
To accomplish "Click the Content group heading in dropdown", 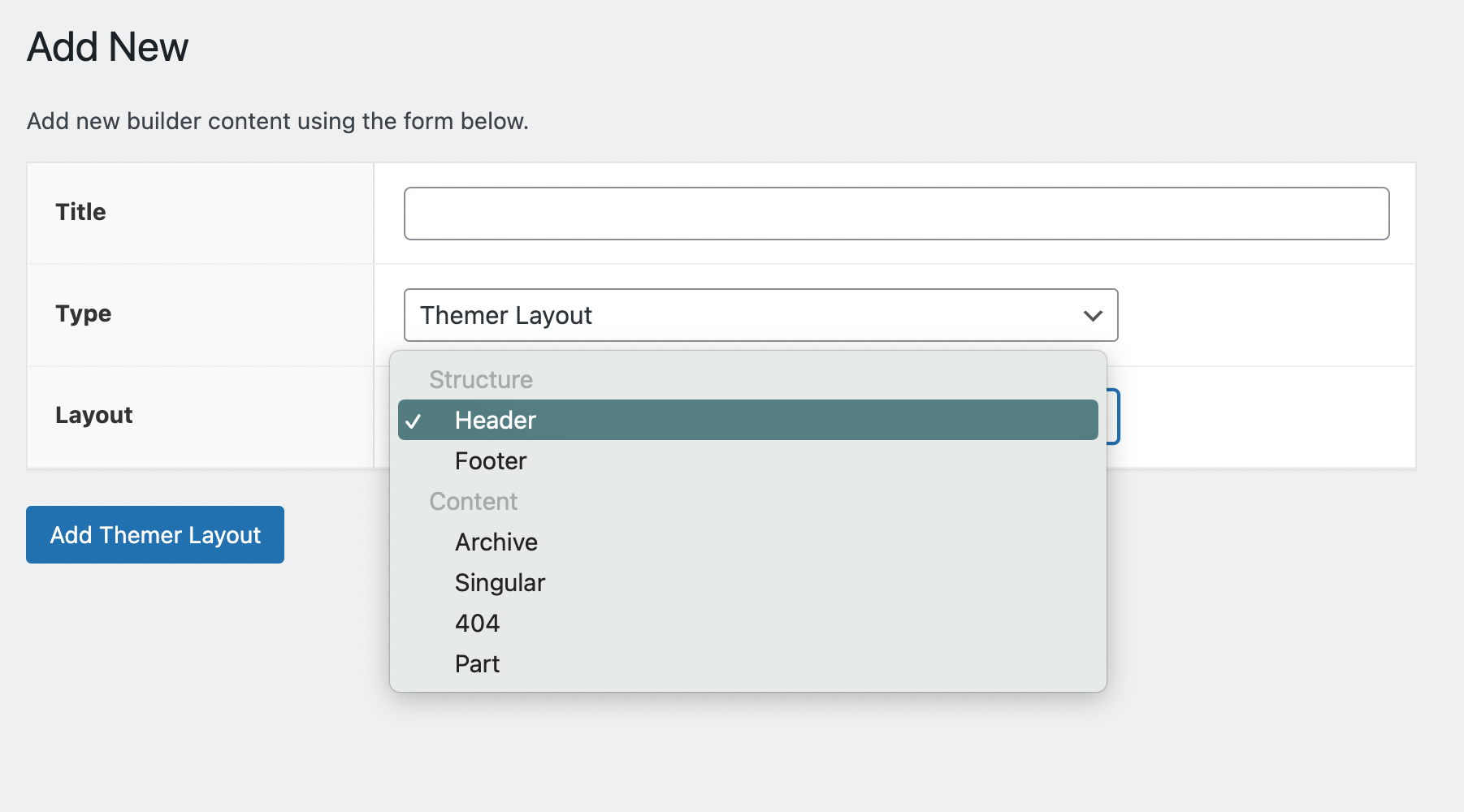I will click(473, 502).
